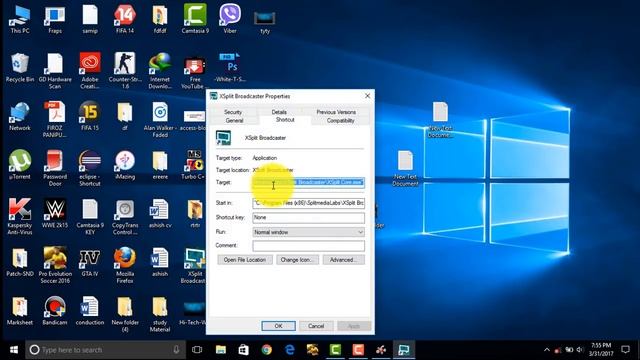The width and height of the screenshot is (640, 360).
Task: Expand the Run window mode dropdown
Action: [x=309, y=232]
